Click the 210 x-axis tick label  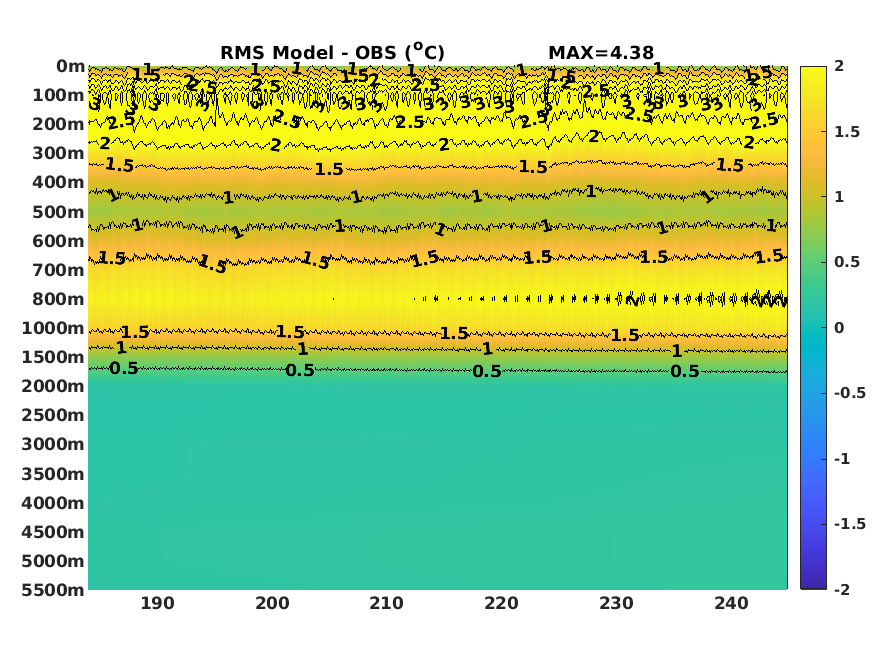tap(387, 604)
